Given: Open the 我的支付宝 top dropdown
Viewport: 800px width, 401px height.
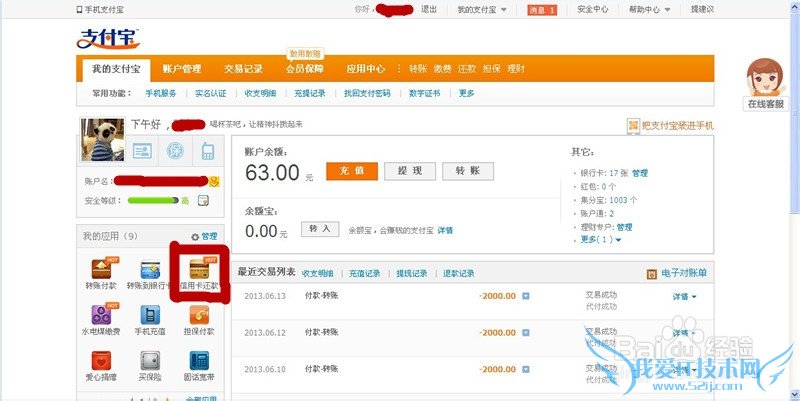Looking at the screenshot, I should [x=482, y=10].
